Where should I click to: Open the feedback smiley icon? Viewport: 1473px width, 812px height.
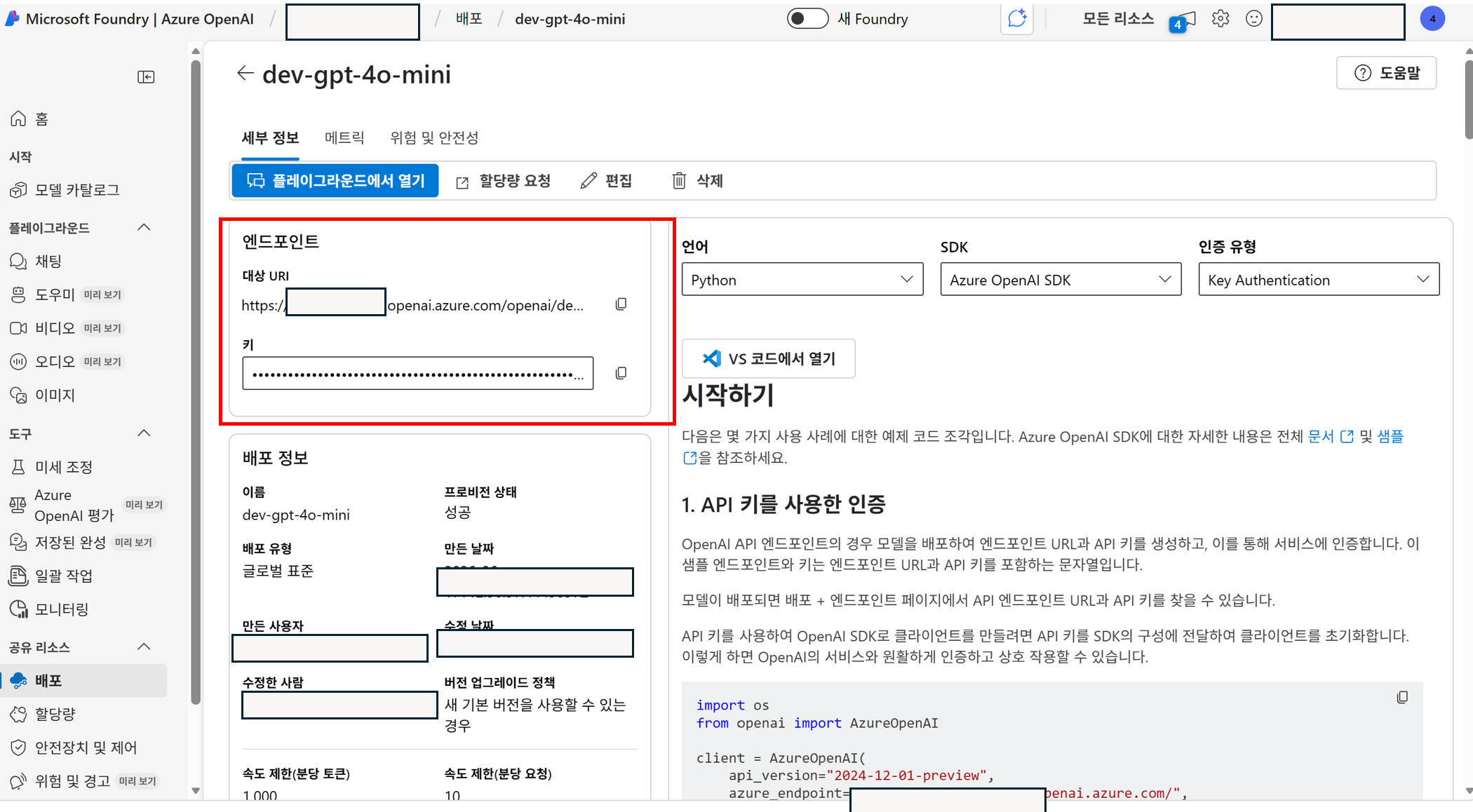click(x=1254, y=19)
